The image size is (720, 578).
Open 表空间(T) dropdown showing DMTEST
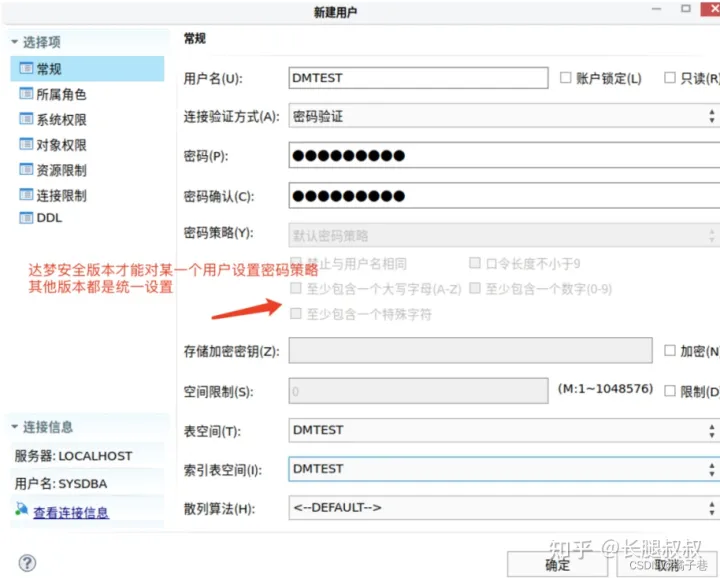pos(504,430)
